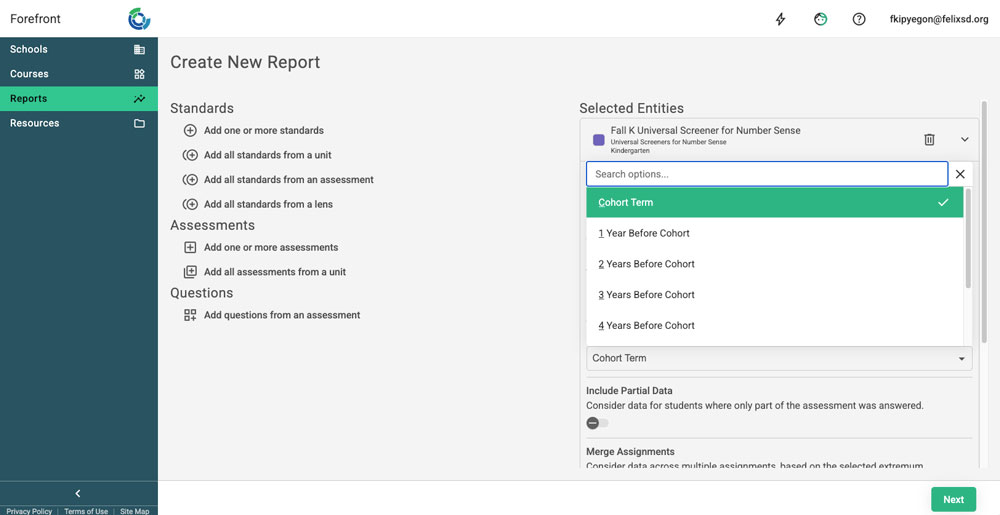Toggle Include Partial Data switch
The image size is (1000, 515).
[x=597, y=423]
